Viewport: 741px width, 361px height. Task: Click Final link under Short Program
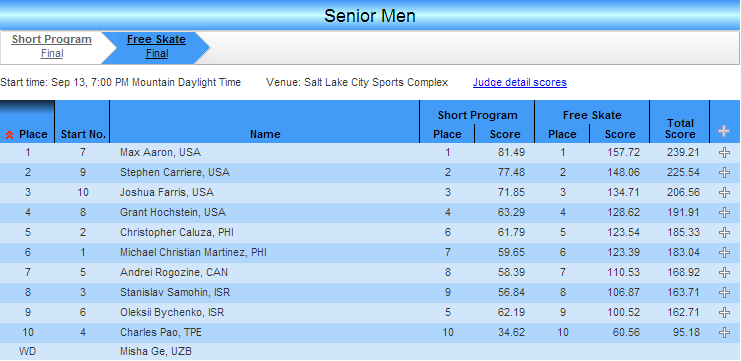tap(52, 53)
